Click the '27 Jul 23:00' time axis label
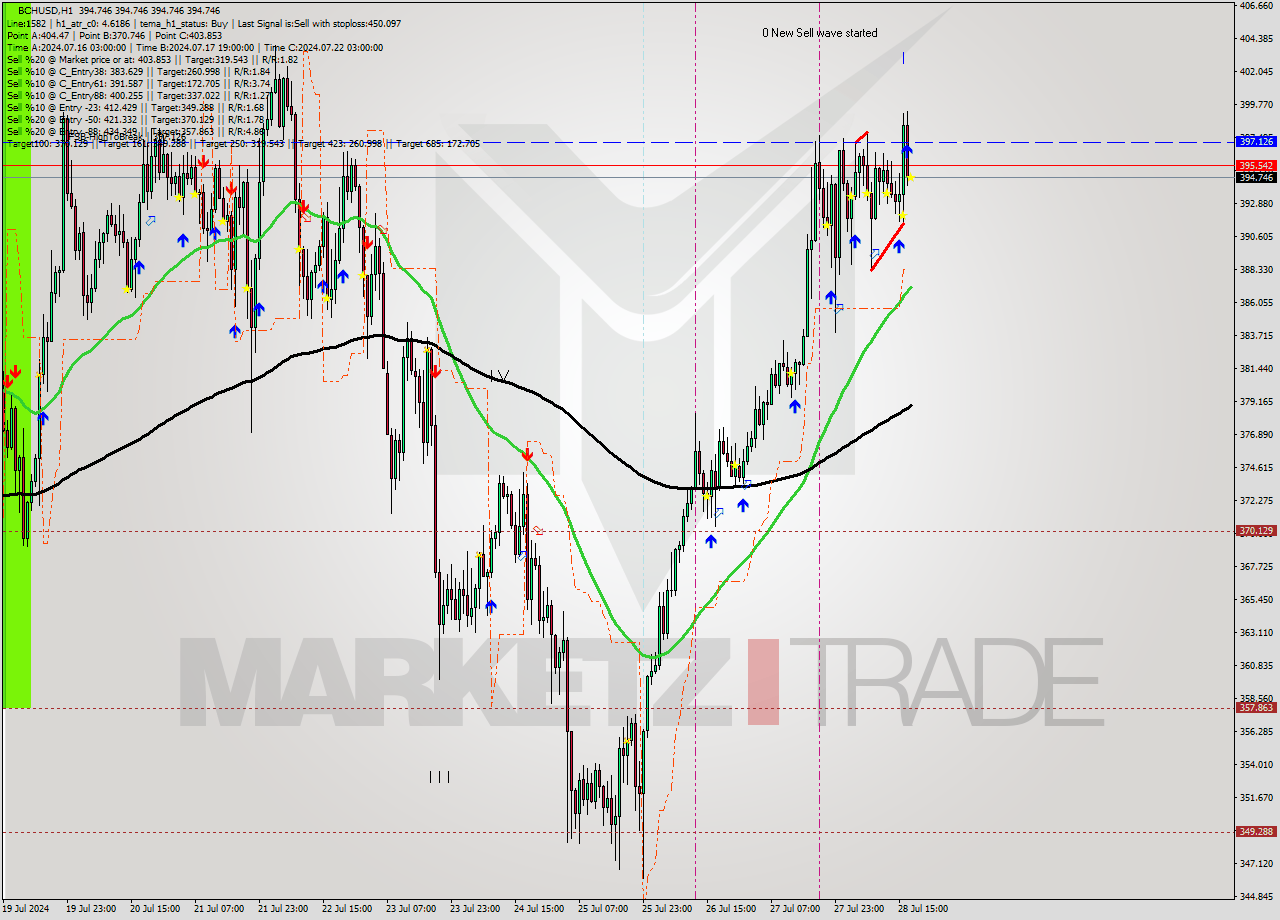The height and width of the screenshot is (920, 1280). click(x=859, y=909)
